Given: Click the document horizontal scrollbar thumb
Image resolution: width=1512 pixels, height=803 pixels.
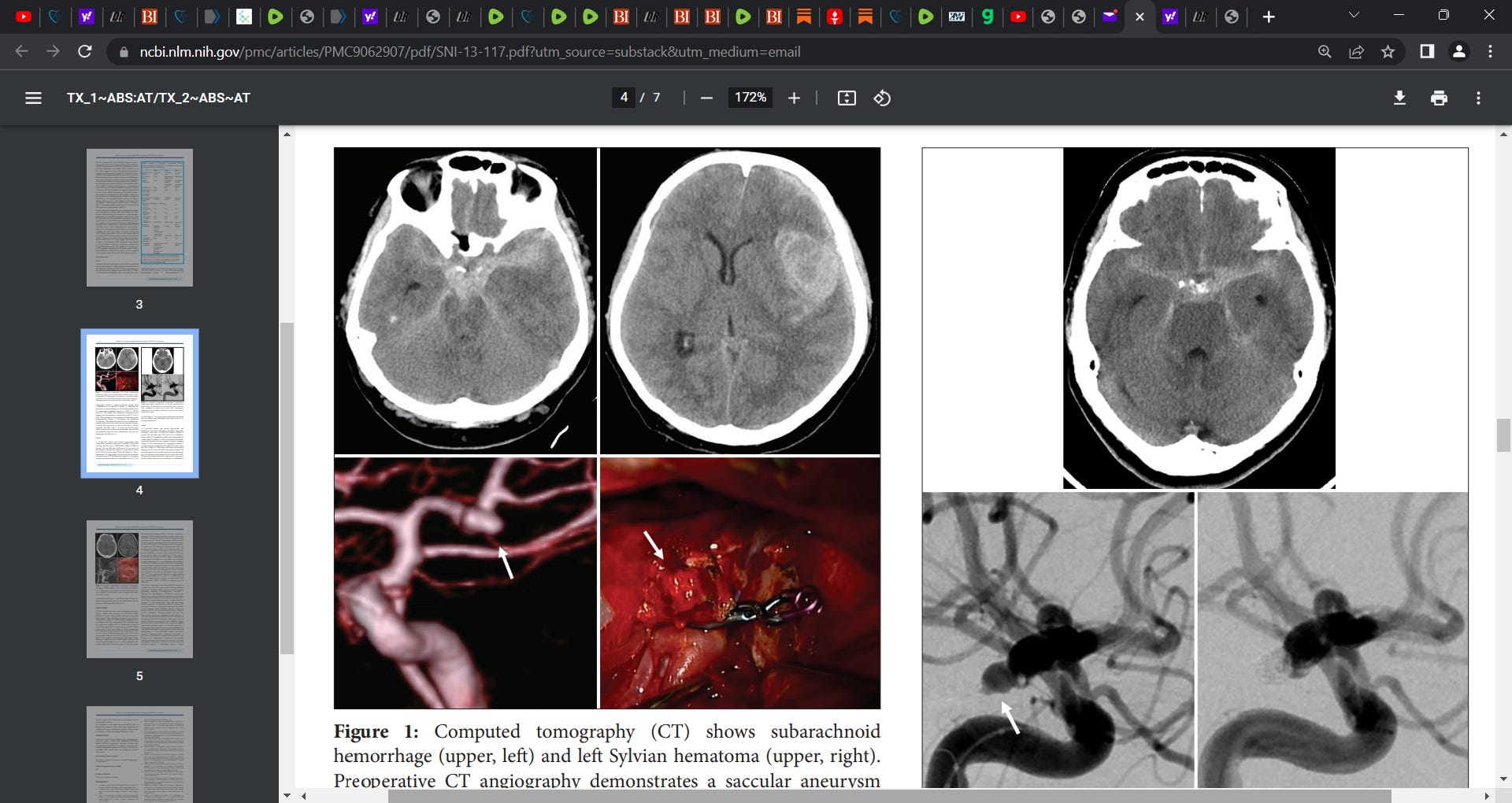Looking at the screenshot, I should click(889, 796).
